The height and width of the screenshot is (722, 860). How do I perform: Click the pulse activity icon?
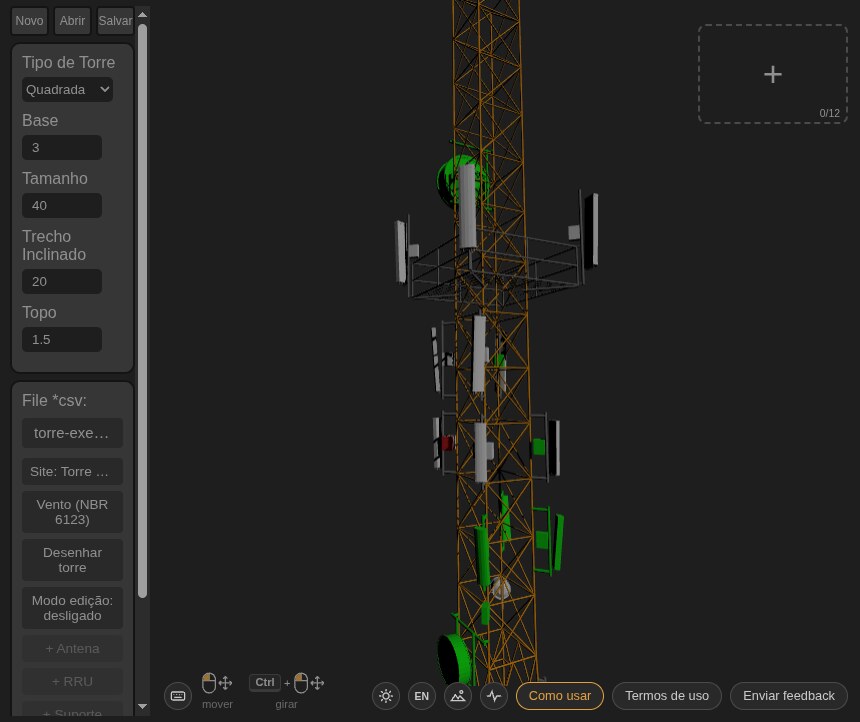coord(494,696)
